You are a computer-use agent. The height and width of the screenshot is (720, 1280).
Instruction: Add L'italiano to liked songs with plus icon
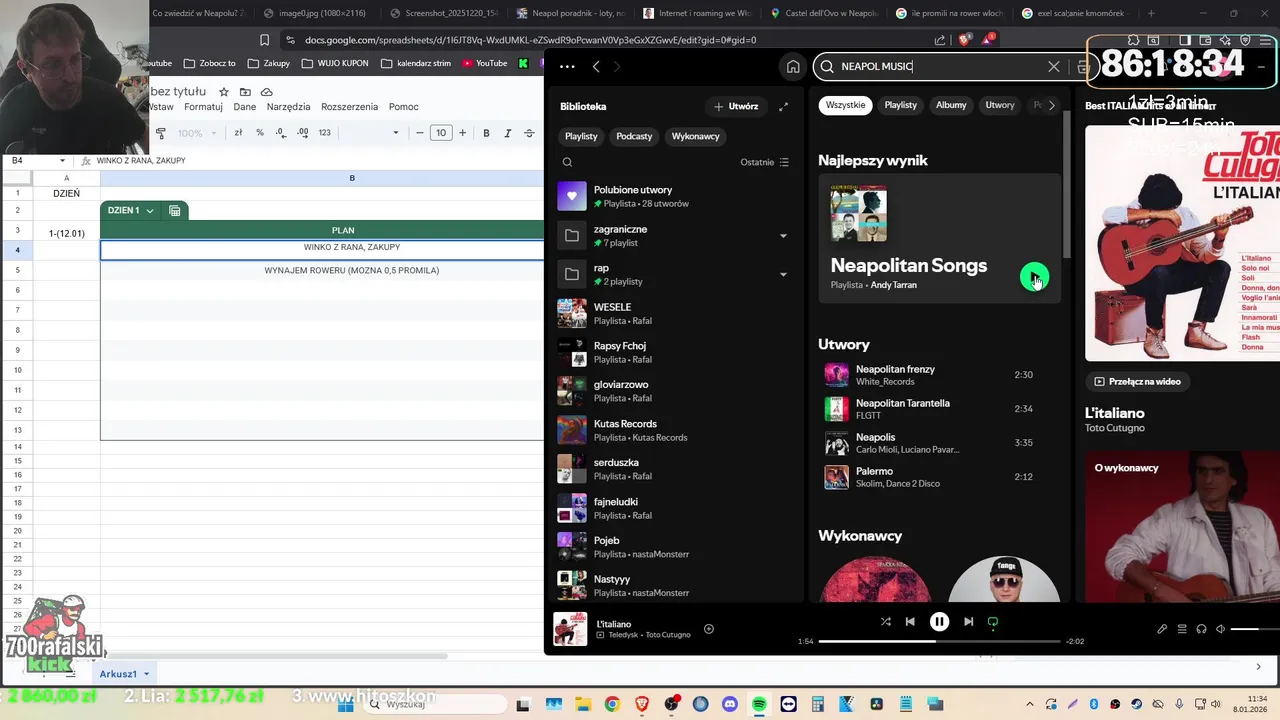[x=709, y=629]
